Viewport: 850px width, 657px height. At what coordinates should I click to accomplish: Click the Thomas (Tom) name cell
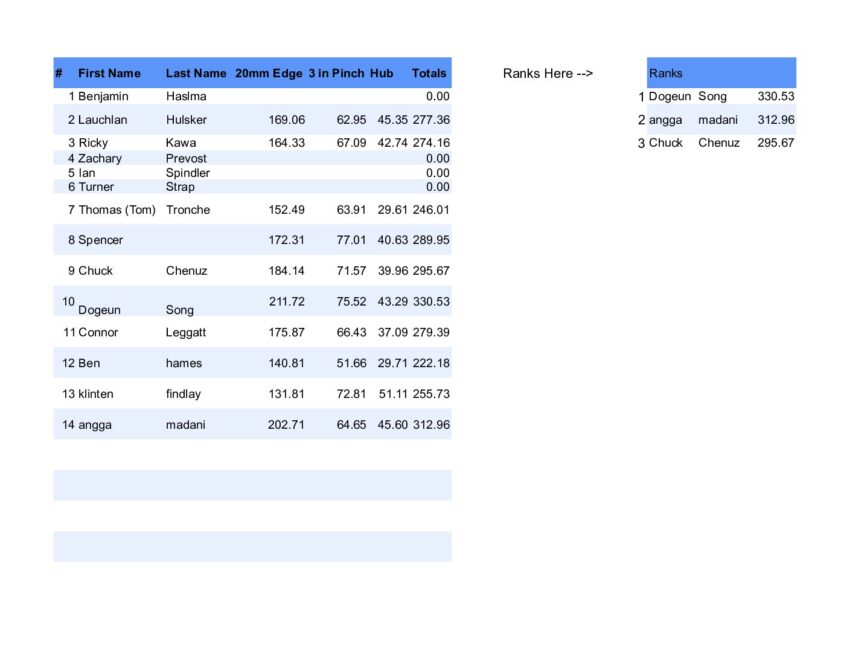[x=117, y=210]
